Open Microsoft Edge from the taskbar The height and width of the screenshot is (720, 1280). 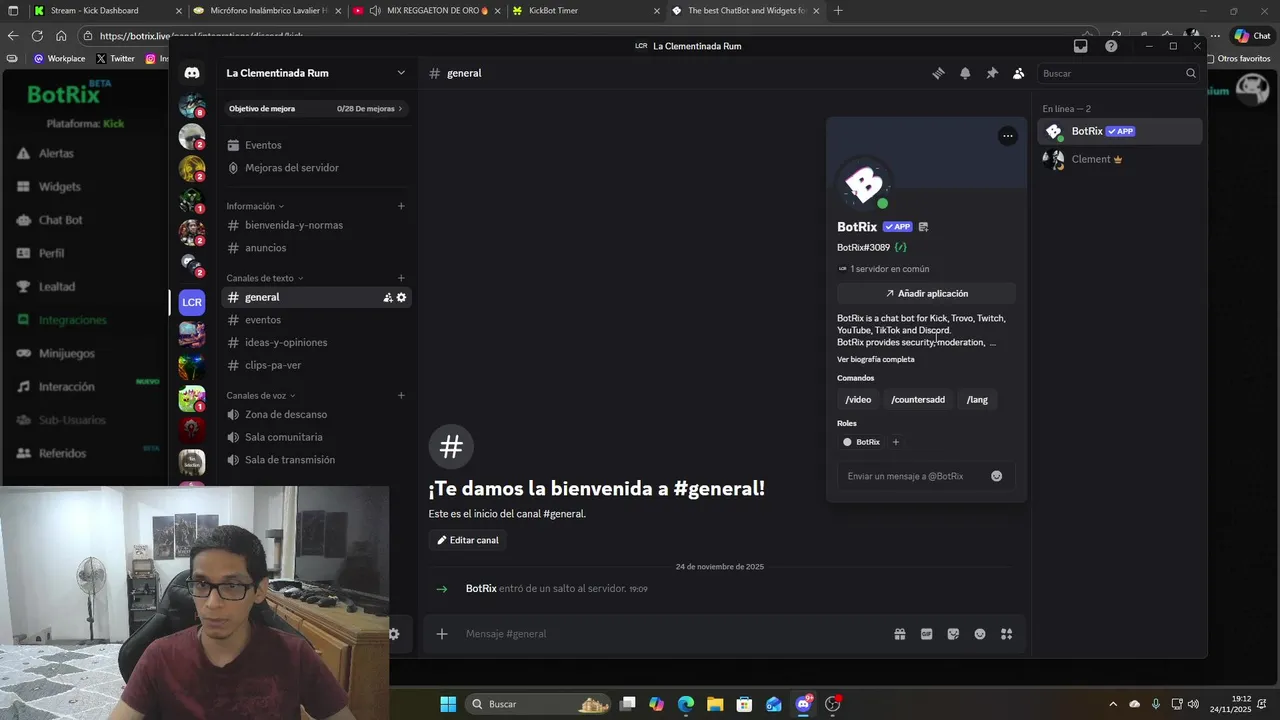click(x=685, y=704)
